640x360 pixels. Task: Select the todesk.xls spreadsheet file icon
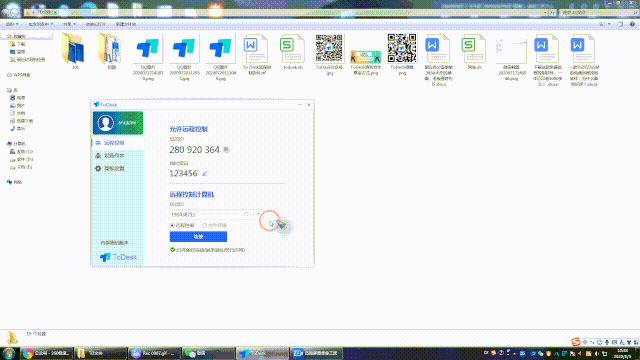pos(293,52)
